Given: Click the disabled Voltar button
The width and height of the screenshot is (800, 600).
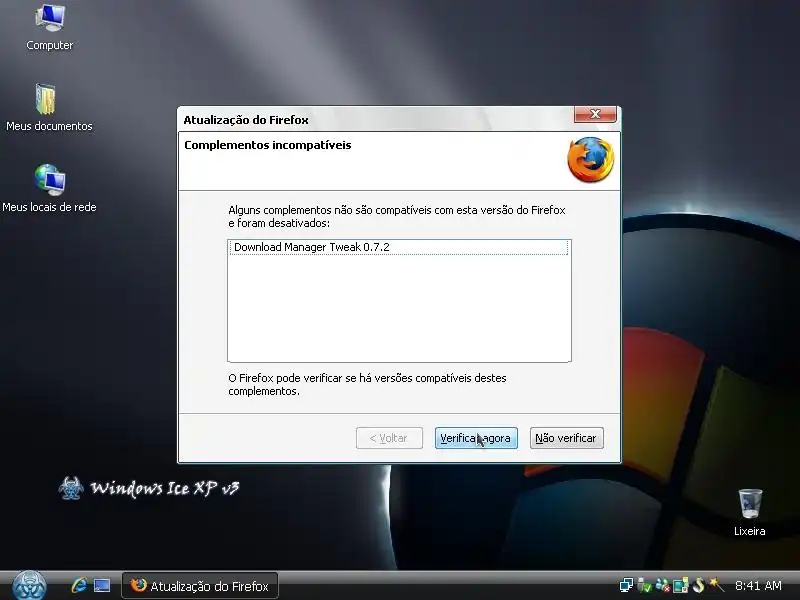Looking at the screenshot, I should click(x=389, y=438).
